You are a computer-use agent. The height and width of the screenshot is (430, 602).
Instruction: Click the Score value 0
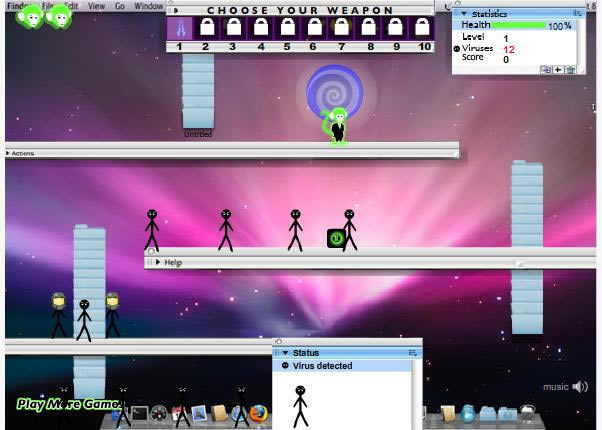pos(506,60)
